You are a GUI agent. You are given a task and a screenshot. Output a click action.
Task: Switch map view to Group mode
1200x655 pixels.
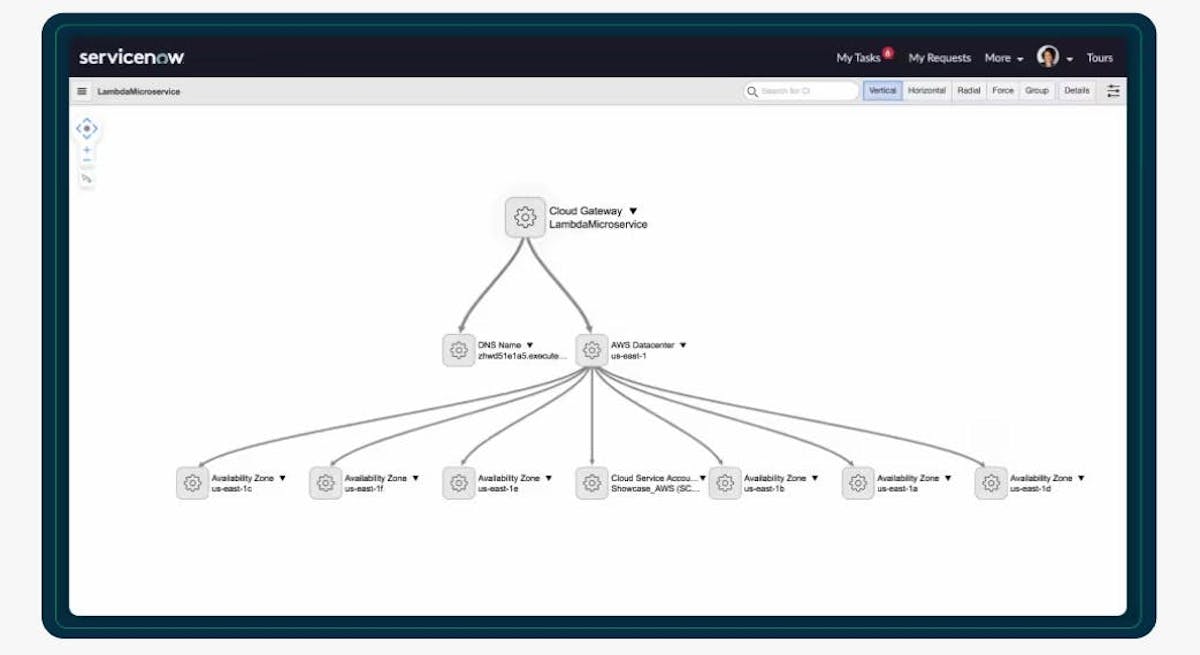[x=1037, y=90]
